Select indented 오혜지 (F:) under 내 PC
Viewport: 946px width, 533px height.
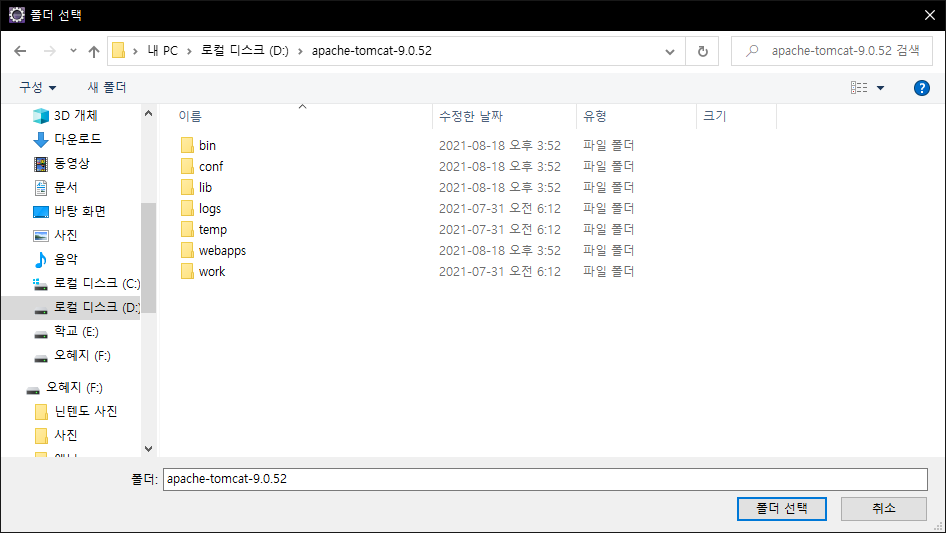(82, 355)
